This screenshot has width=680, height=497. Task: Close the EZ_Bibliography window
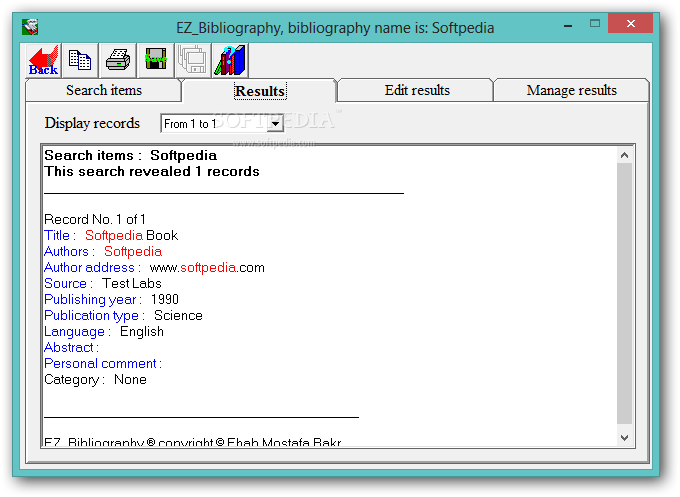pyautogui.click(x=630, y=23)
